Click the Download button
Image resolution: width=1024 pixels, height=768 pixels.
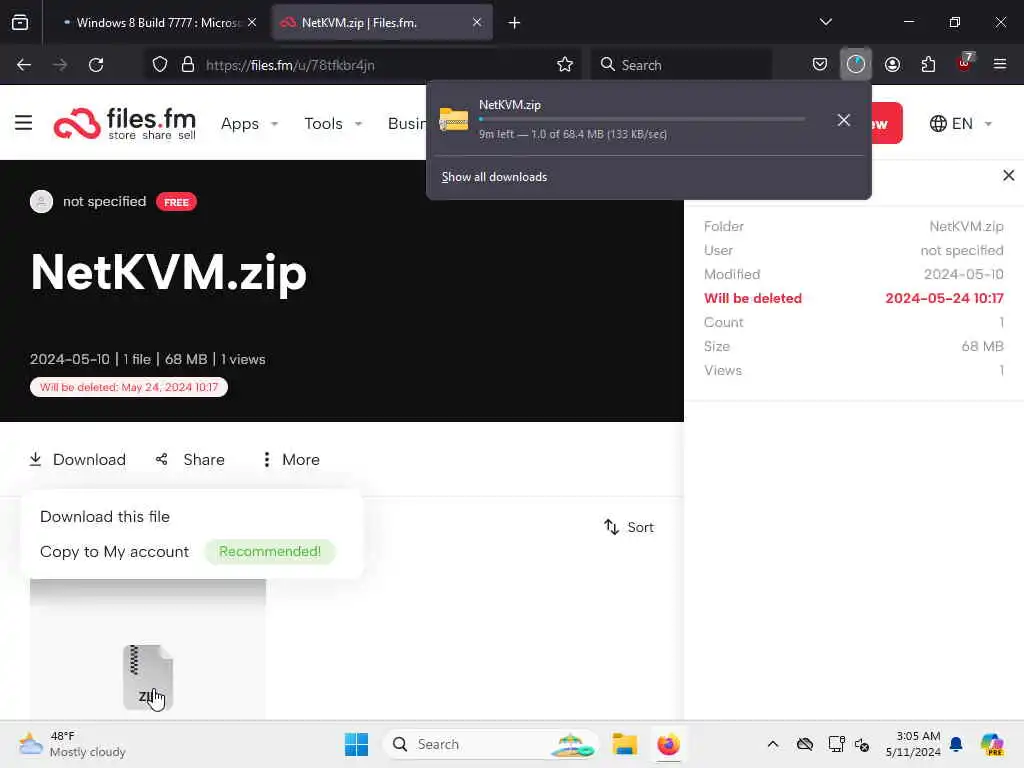[78, 460]
